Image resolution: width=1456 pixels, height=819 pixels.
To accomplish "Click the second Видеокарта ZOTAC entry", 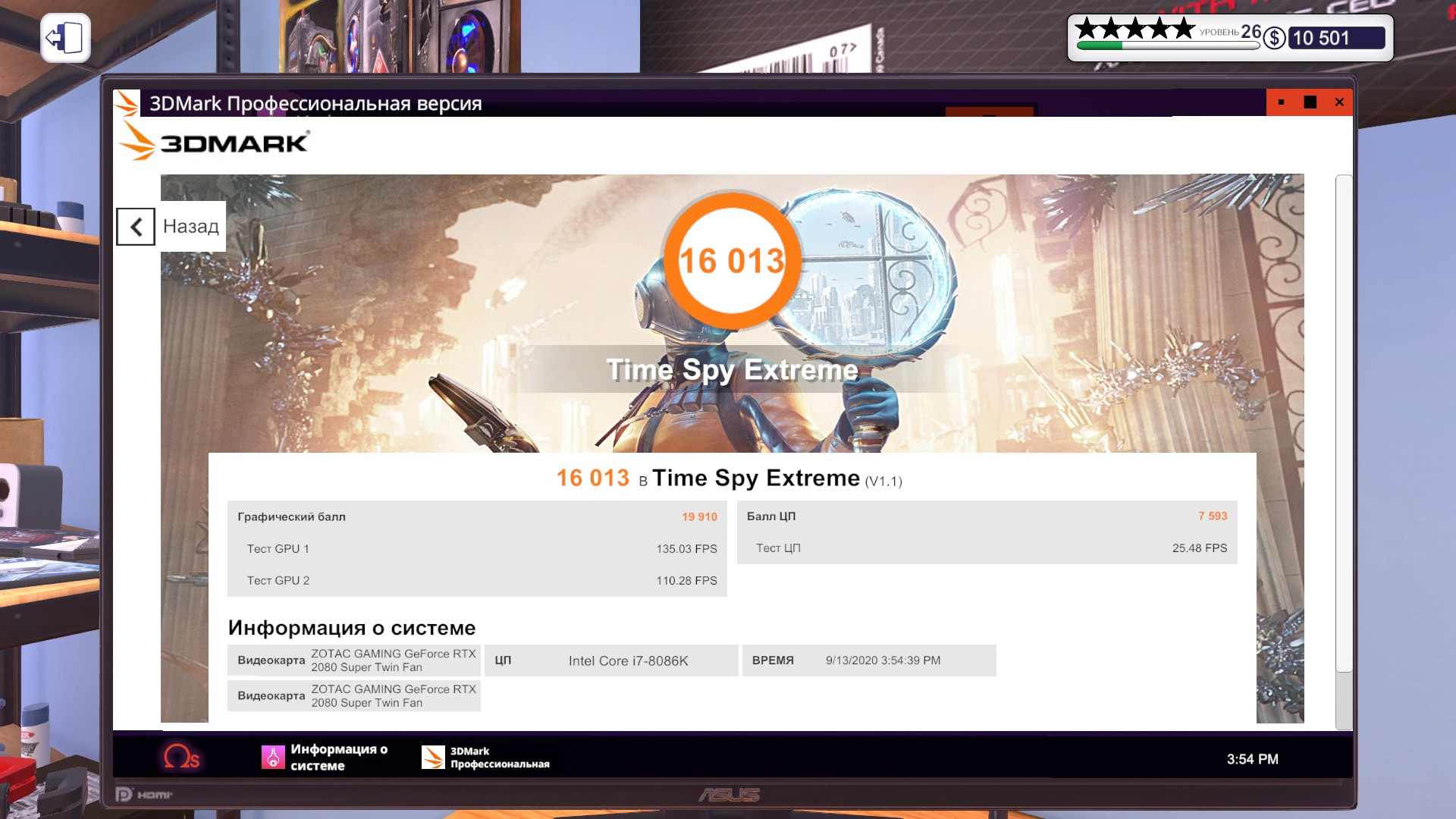I will click(354, 695).
